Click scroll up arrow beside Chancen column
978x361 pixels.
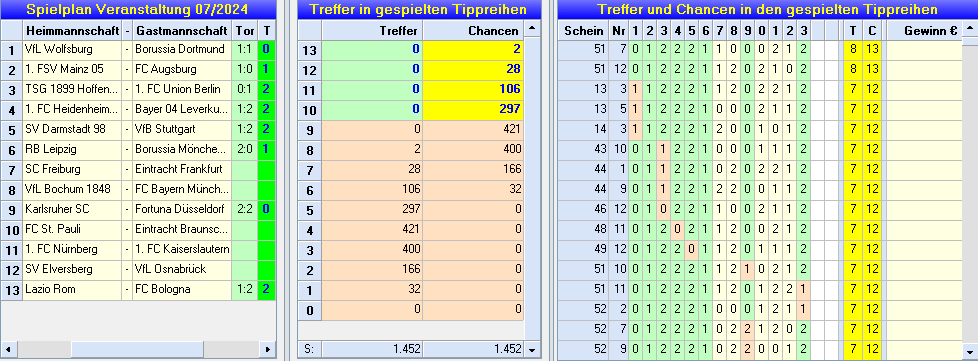click(531, 29)
